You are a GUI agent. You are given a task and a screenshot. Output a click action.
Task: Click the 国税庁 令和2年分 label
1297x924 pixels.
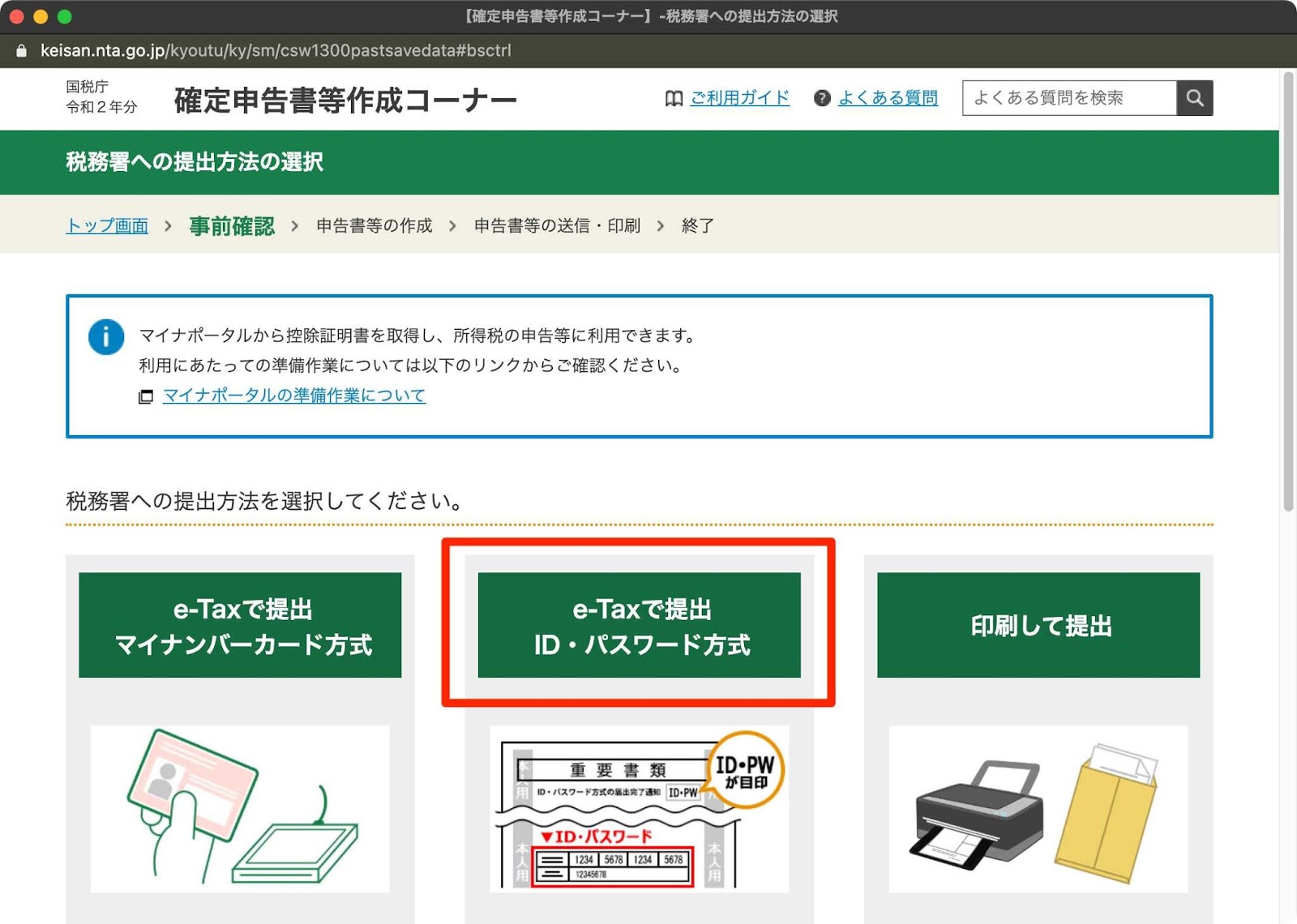coord(101,97)
